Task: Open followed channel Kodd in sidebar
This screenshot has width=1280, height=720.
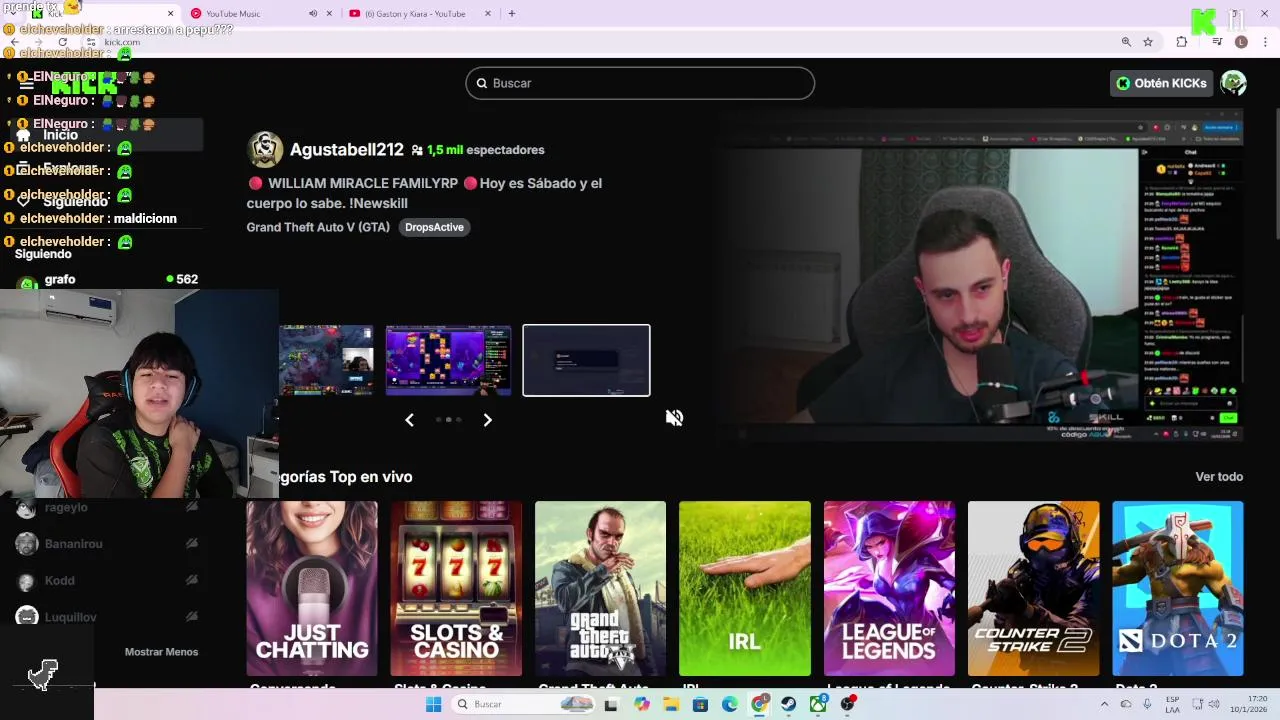Action: [107, 581]
